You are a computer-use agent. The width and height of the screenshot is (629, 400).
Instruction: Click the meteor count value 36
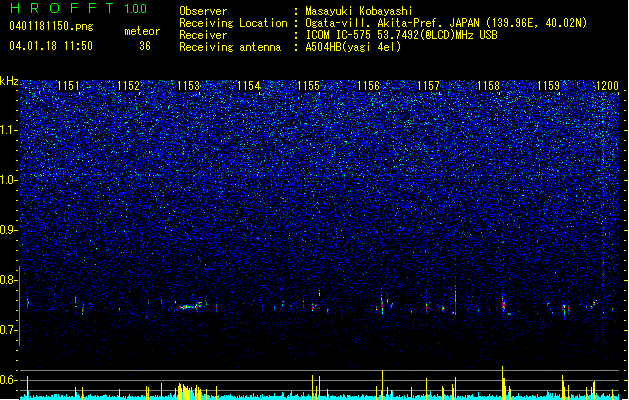(x=145, y=46)
